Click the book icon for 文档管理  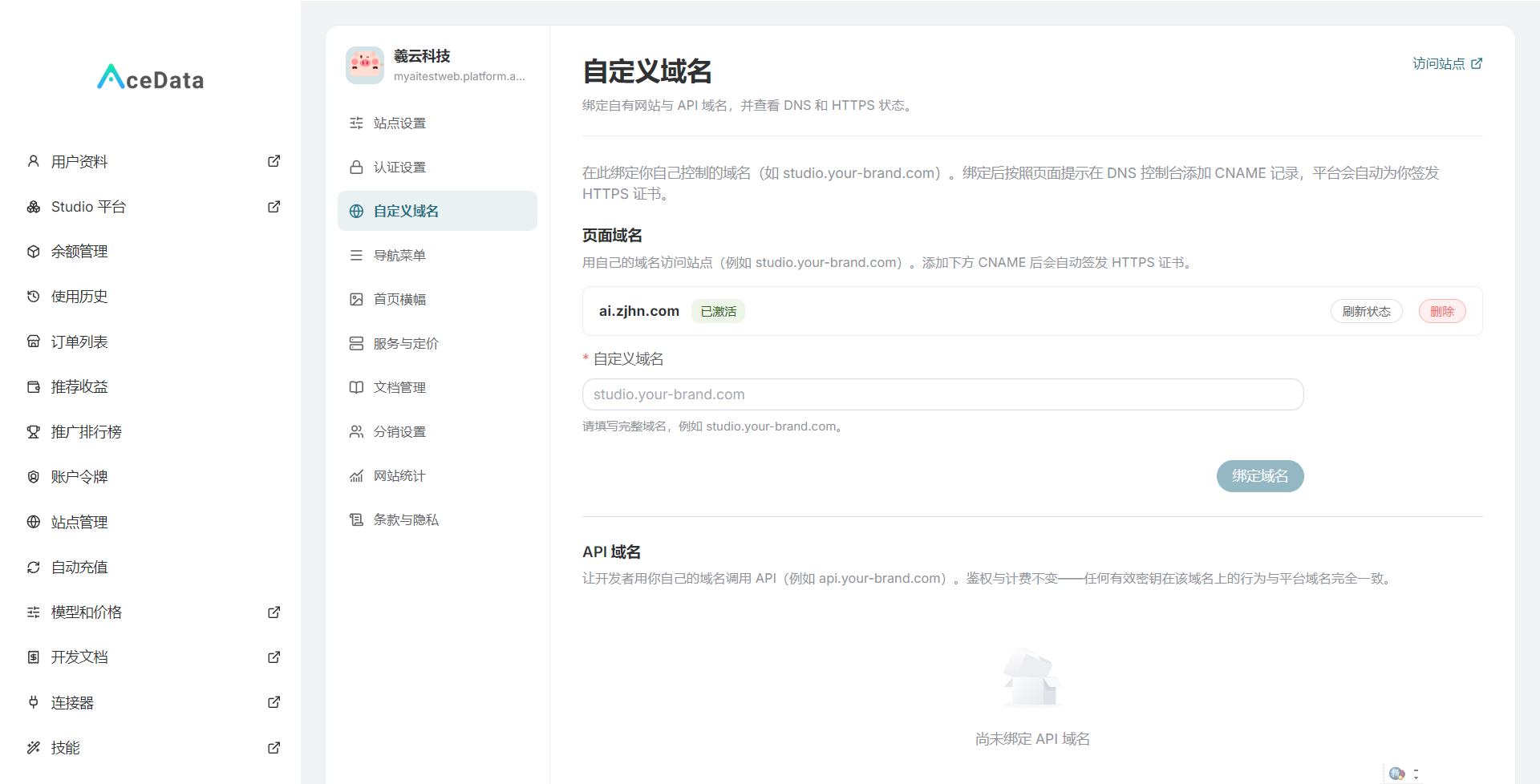(x=356, y=387)
